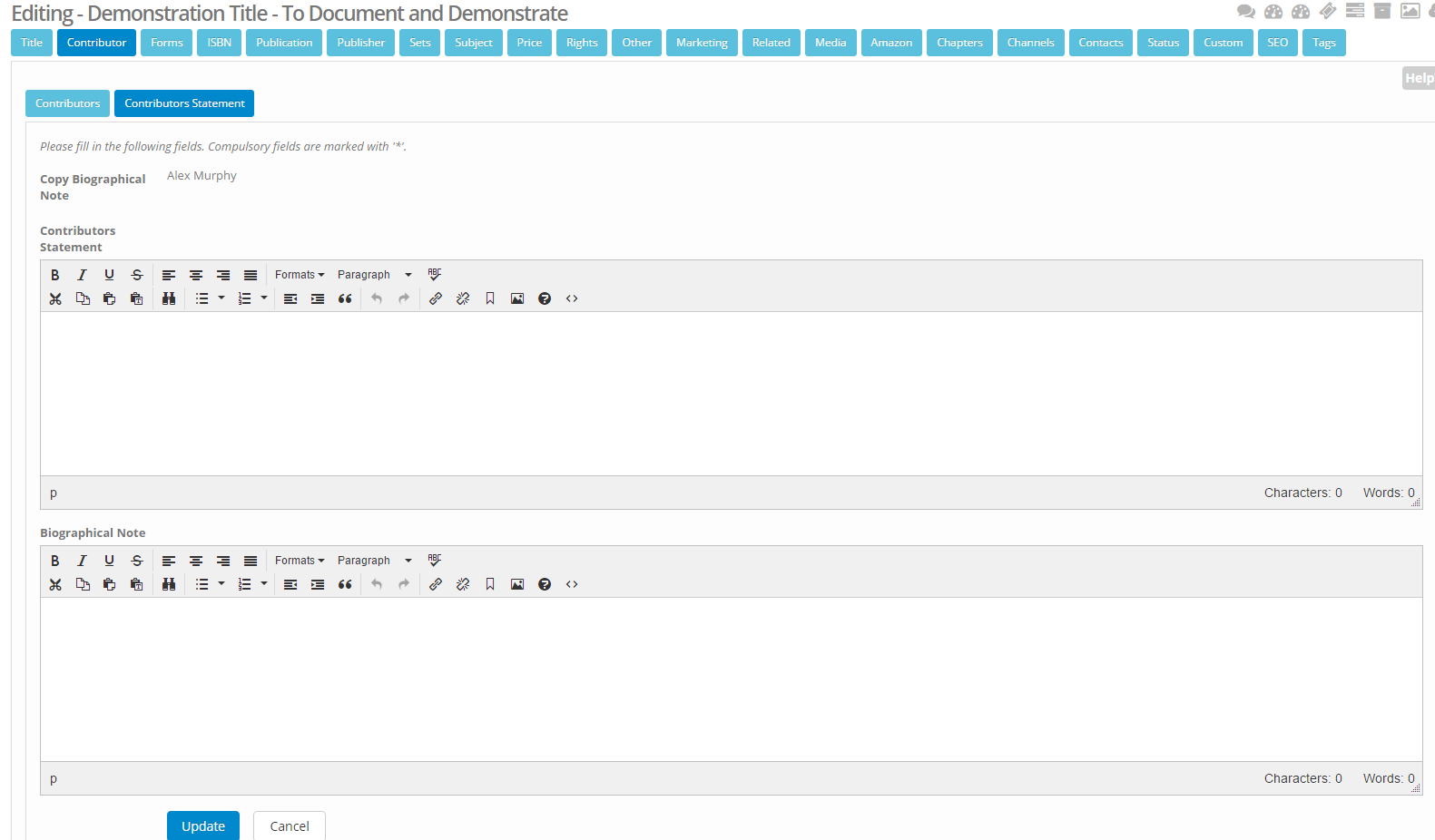Expand Paragraph dropdown in Biographical Note editor

tap(374, 561)
